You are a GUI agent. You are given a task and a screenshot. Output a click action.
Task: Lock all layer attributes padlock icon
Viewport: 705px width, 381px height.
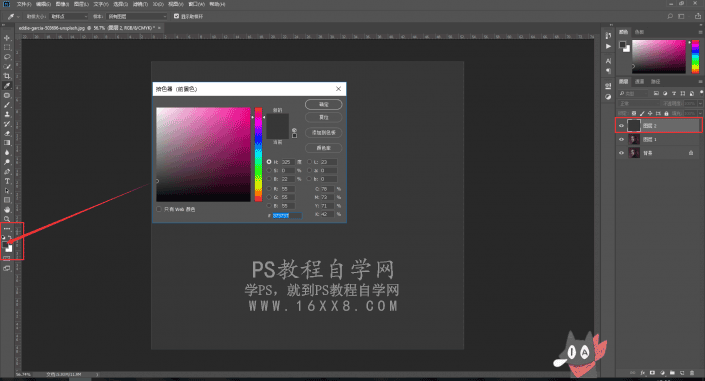[666, 113]
